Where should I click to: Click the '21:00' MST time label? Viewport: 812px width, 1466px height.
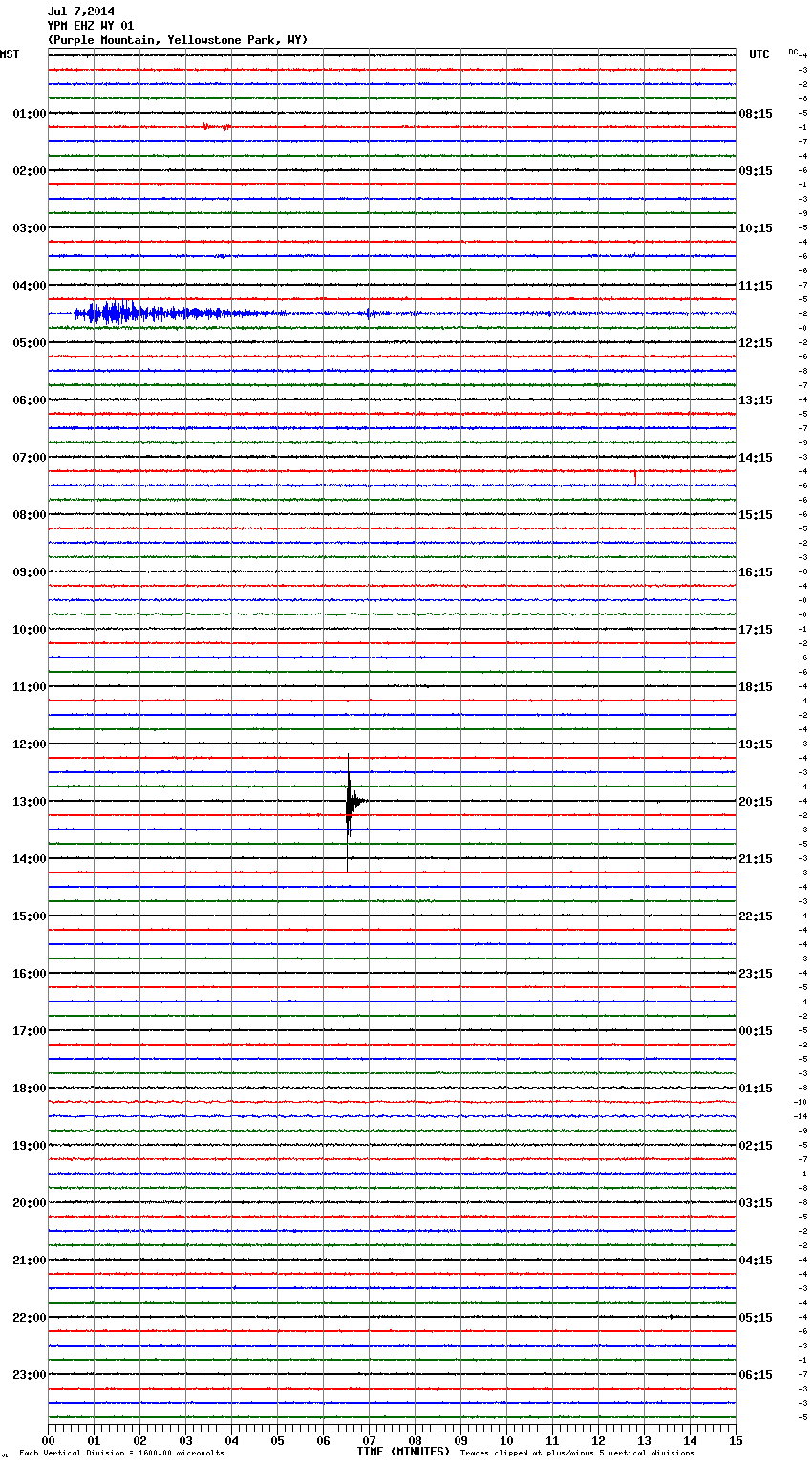29,1261
